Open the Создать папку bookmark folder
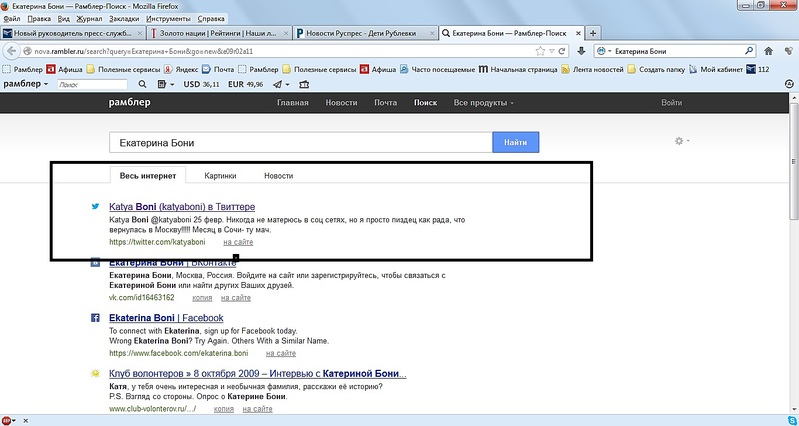The image size is (799, 426). [x=656, y=69]
